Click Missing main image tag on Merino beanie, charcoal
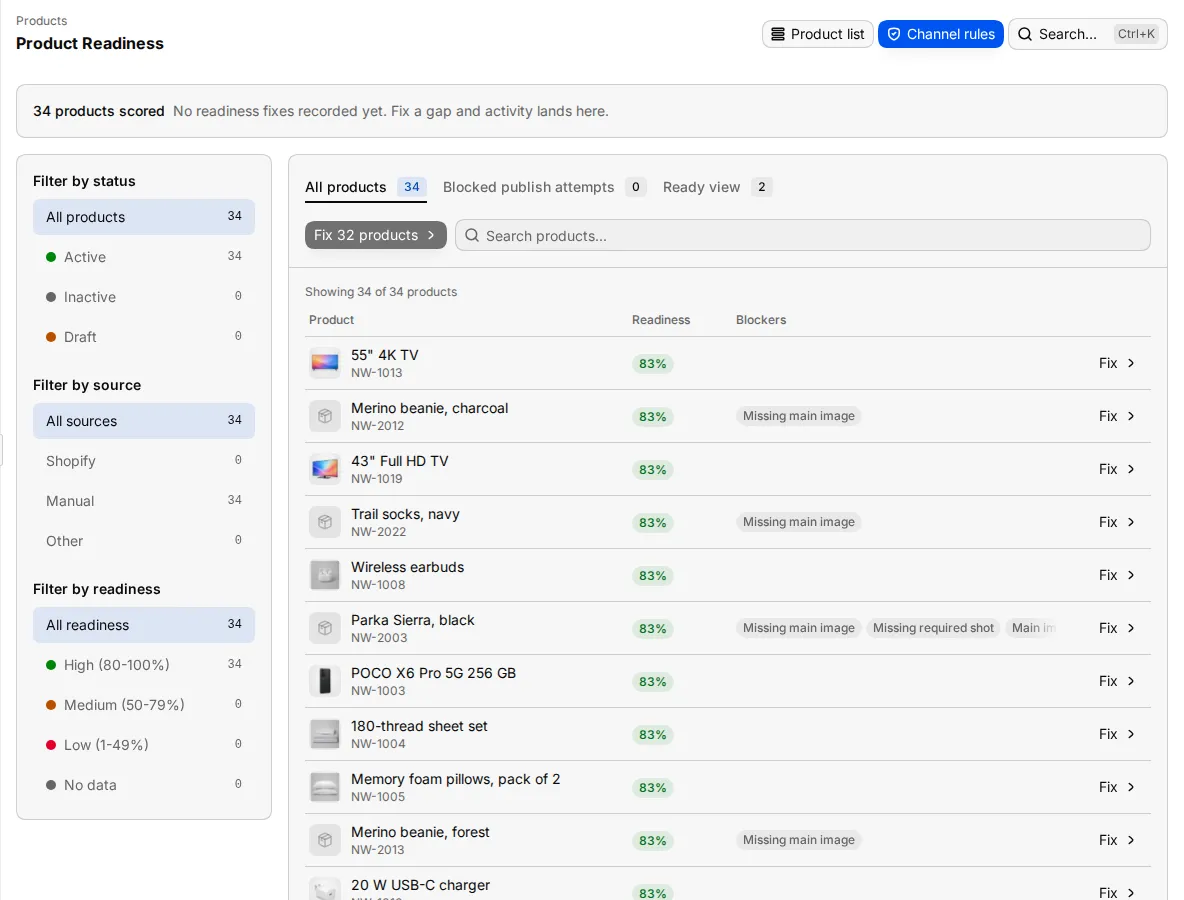 (x=798, y=416)
